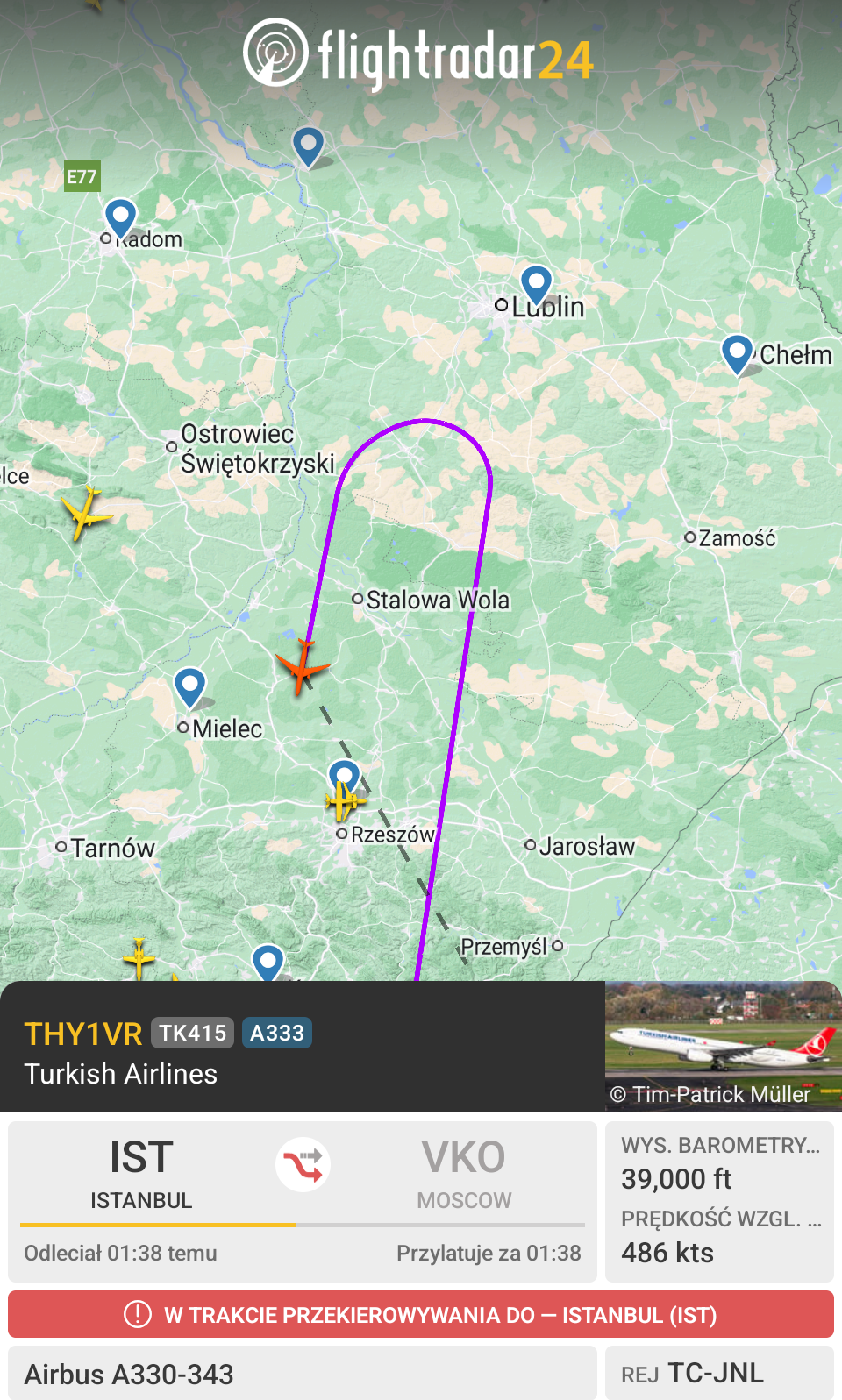Screen dimensions: 842x1400
Task: Select the yellow aircraft west of Ostrowiec
Action: 84,514
